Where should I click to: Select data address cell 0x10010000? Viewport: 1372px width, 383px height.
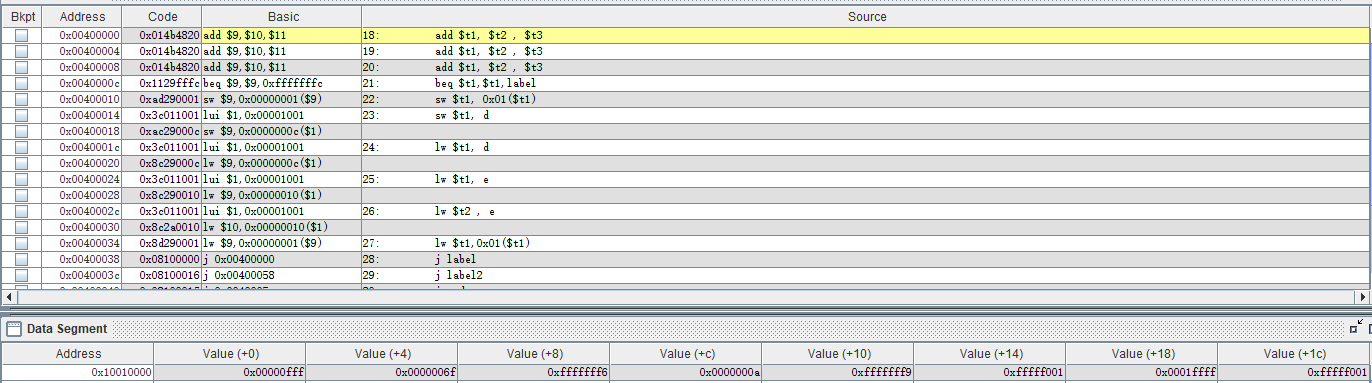78,372
